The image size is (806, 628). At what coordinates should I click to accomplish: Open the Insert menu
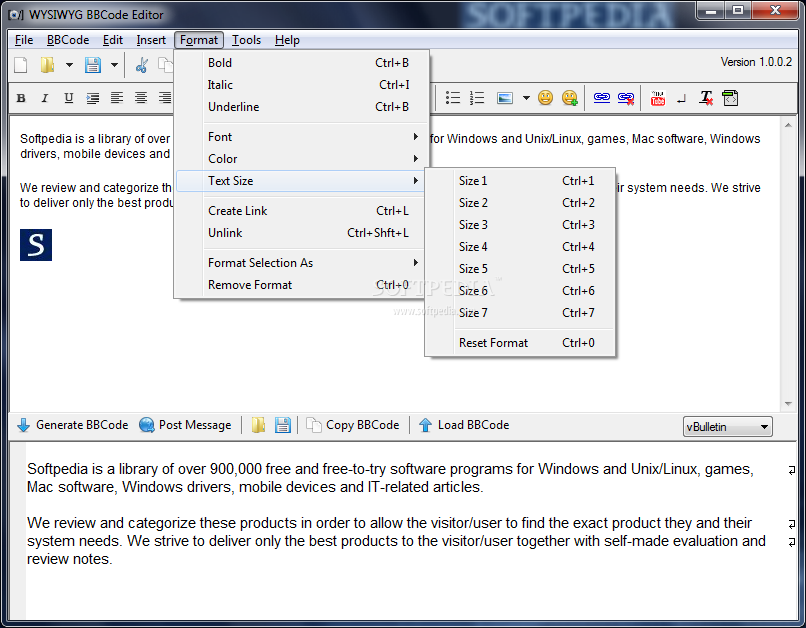(x=151, y=40)
